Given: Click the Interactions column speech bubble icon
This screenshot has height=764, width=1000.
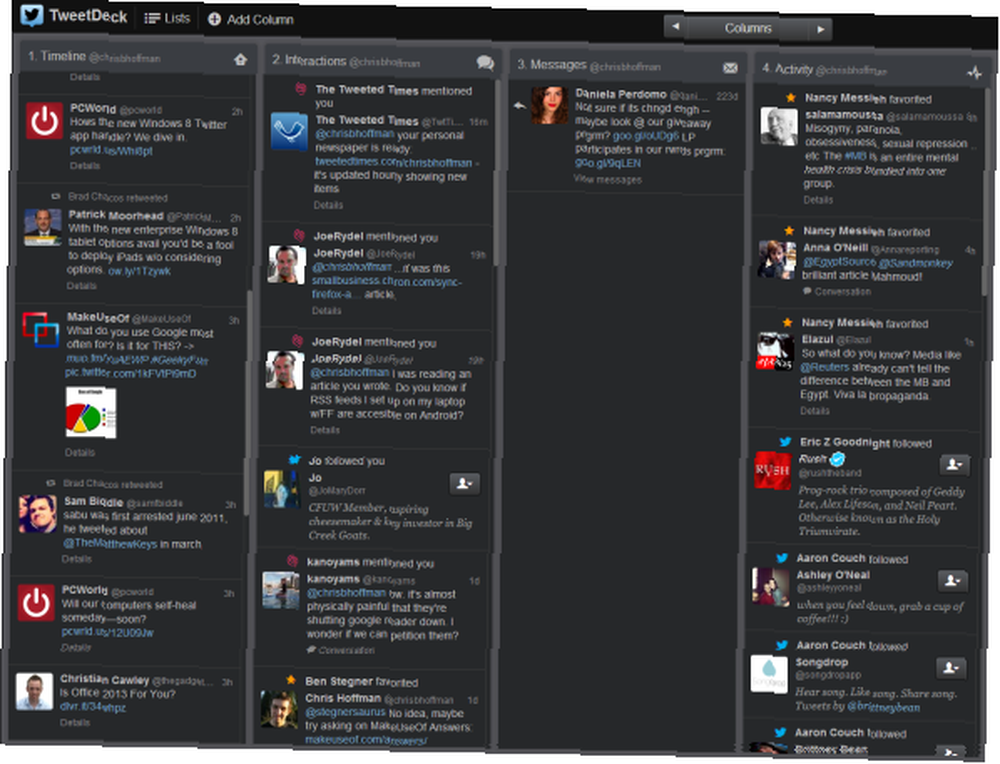Looking at the screenshot, I should click(x=485, y=62).
